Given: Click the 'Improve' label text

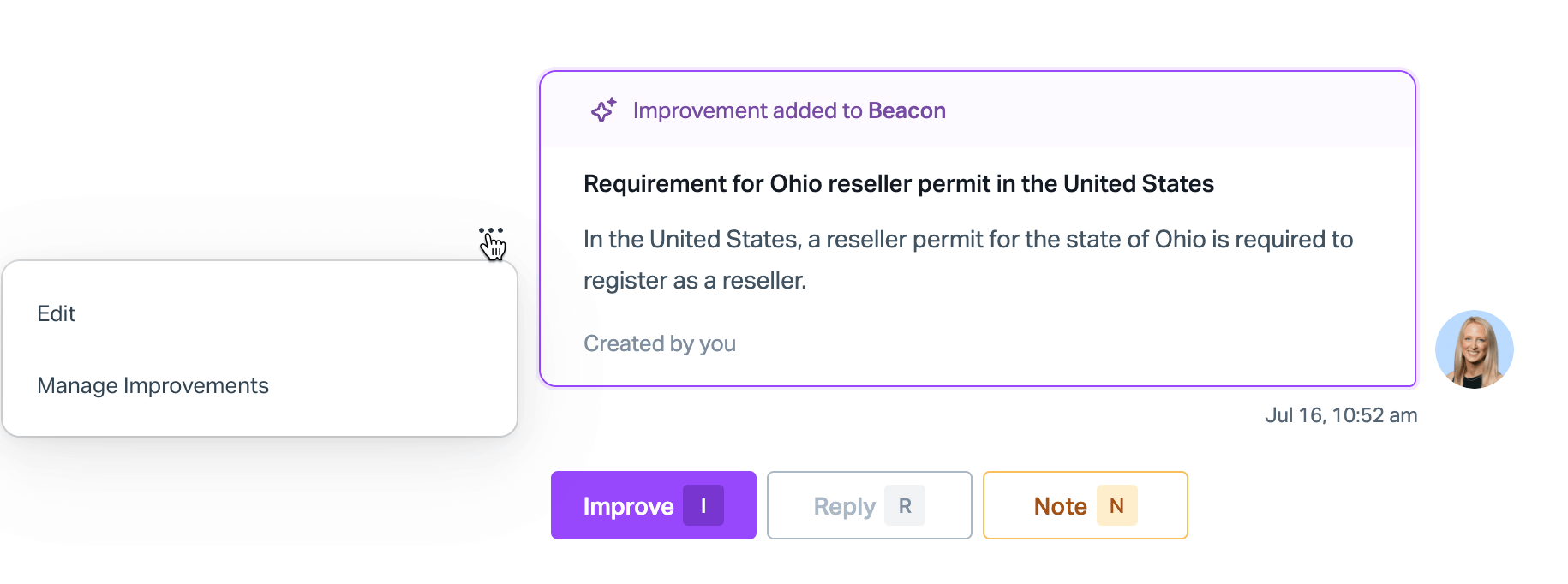Looking at the screenshot, I should click(628, 506).
